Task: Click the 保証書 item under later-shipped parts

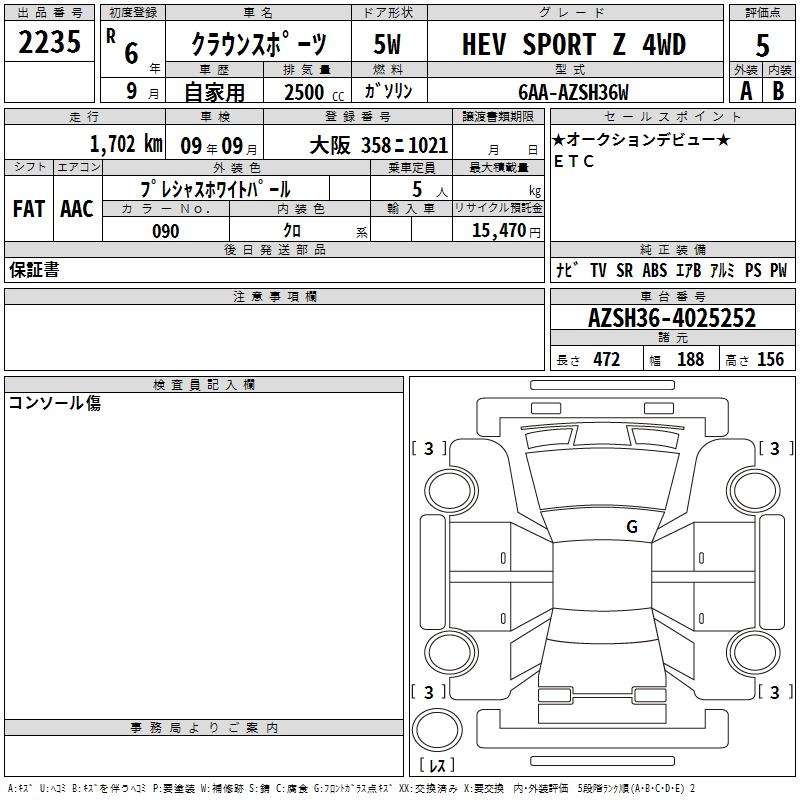Action: coord(34,270)
